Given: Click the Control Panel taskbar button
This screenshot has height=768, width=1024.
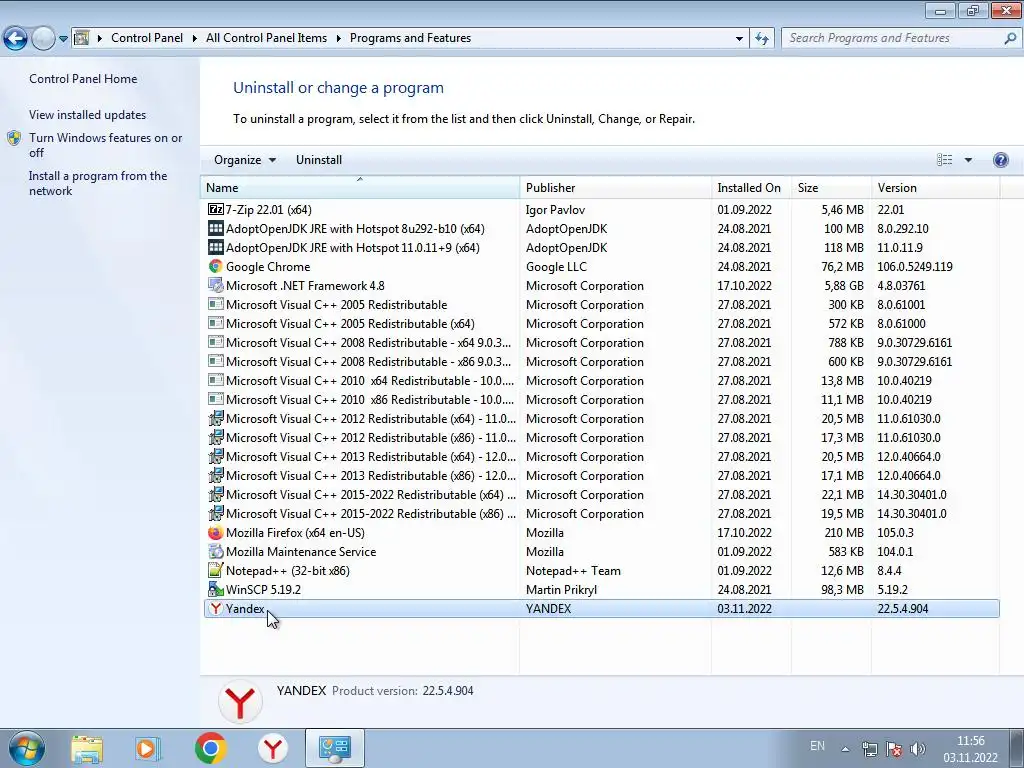Looking at the screenshot, I should point(335,748).
